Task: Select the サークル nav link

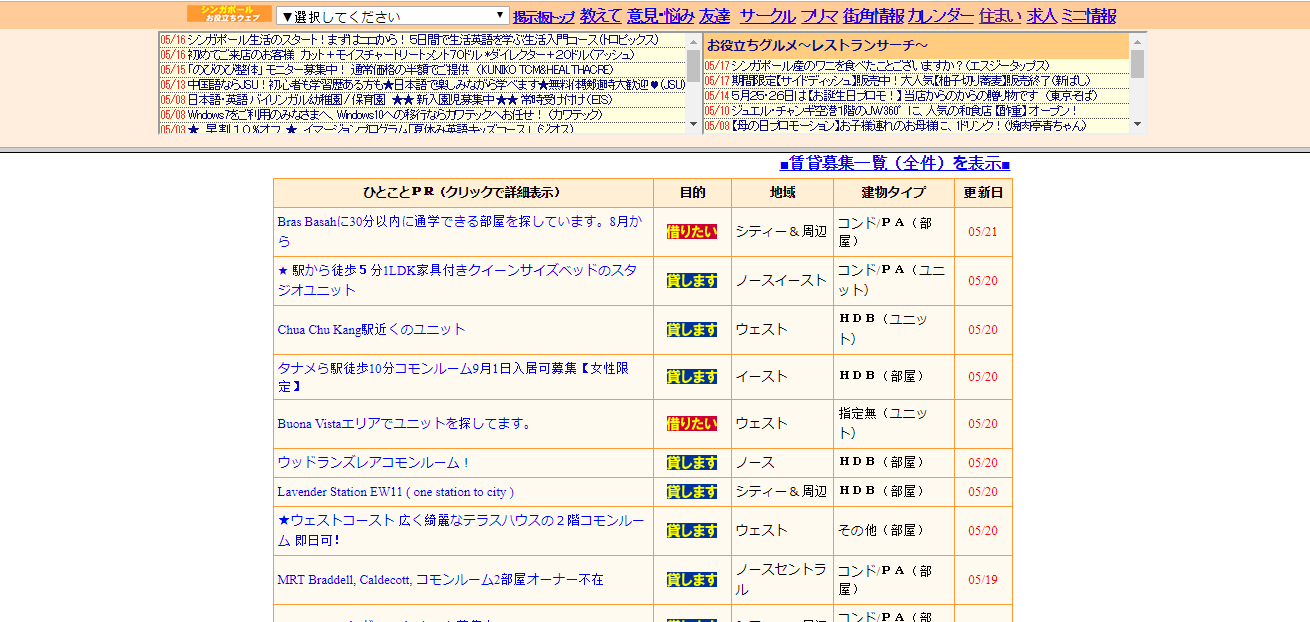Action: pos(767,16)
